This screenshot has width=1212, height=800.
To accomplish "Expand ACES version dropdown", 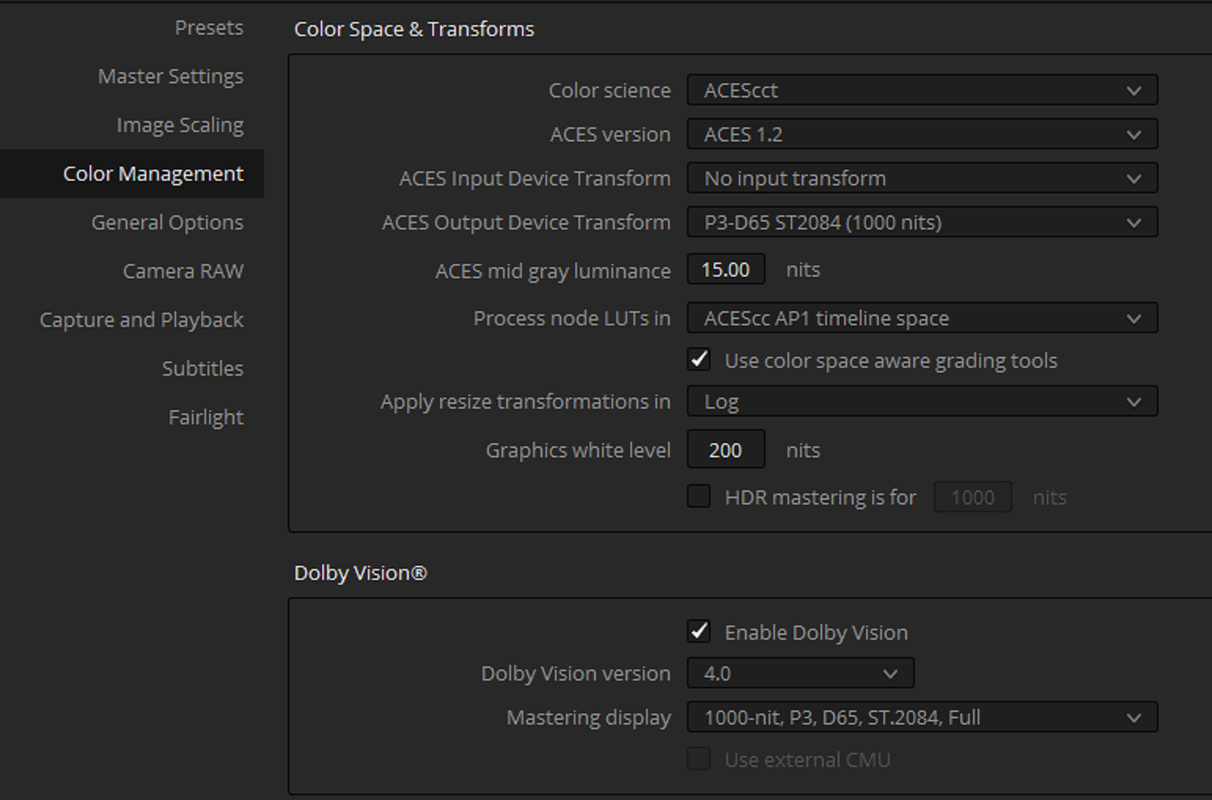I will [x=922, y=134].
